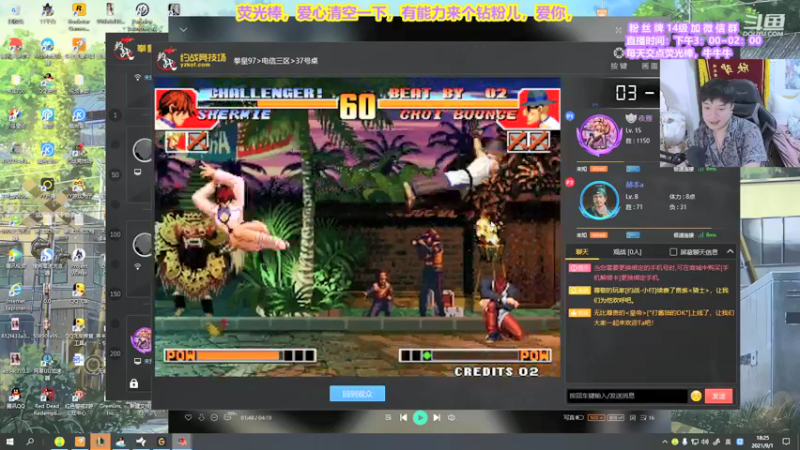Viewport: 800px width, 450px height.
Task: Click the monitor icon below first joystick circle
Action: click(138, 172)
